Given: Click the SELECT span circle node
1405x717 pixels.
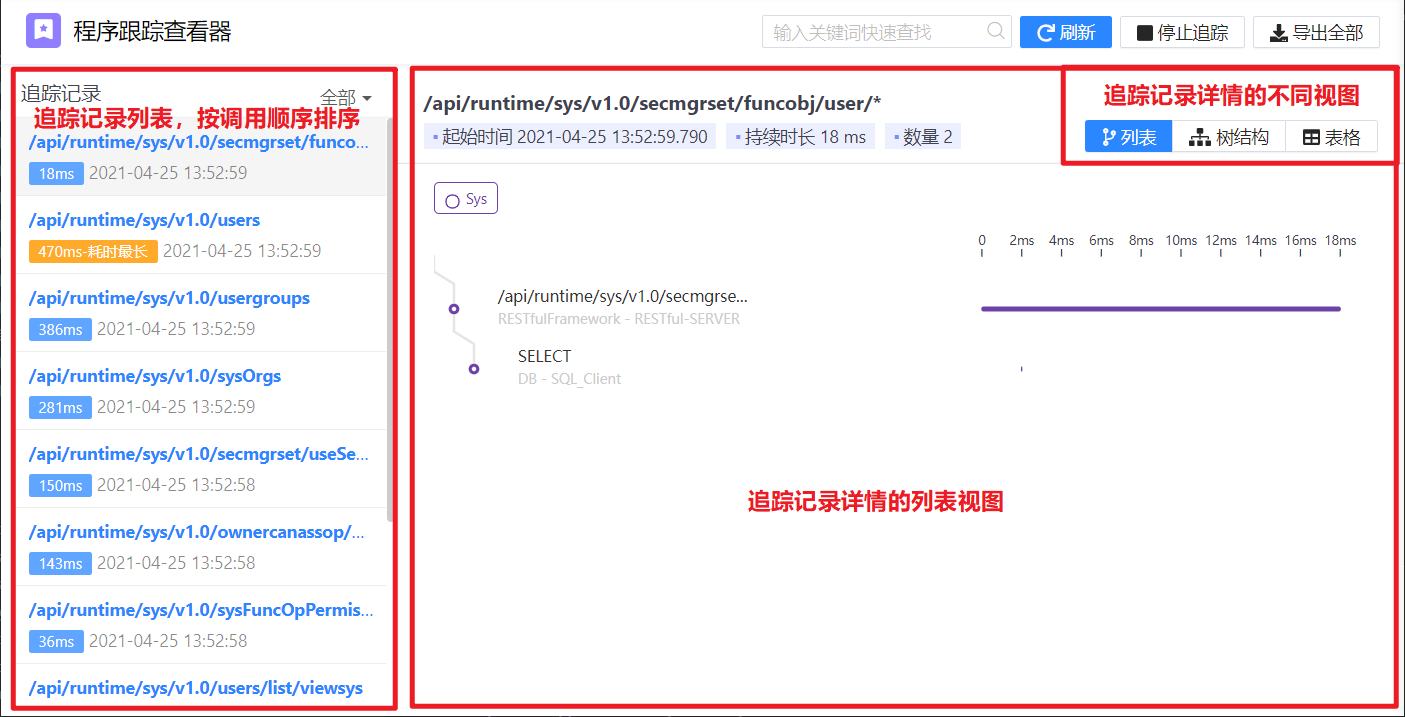Looking at the screenshot, I should [474, 369].
